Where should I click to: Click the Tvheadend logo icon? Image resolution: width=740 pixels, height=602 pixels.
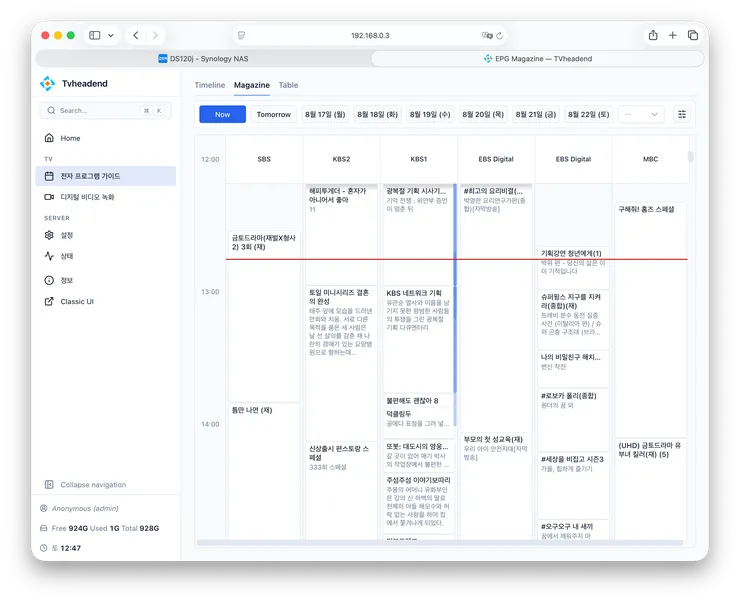coord(47,84)
